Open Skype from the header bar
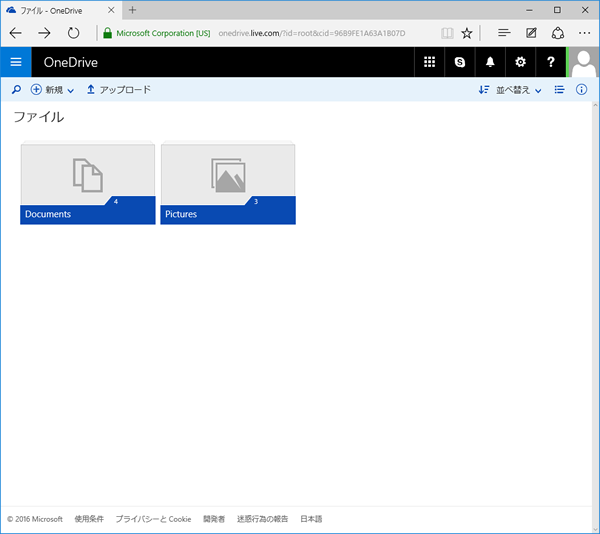This screenshot has width=600, height=534. [x=460, y=62]
